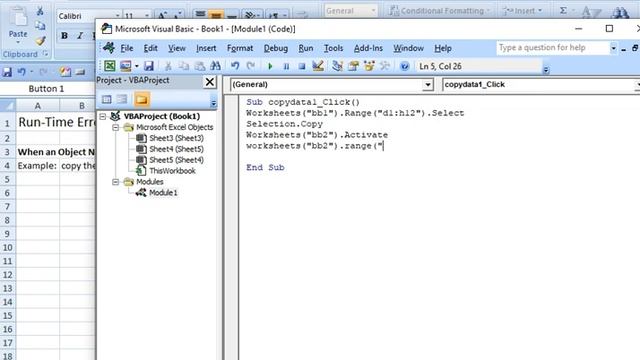
Task: Toggle Bold in Excel ribbon
Action: pyautogui.click(x=64, y=36)
